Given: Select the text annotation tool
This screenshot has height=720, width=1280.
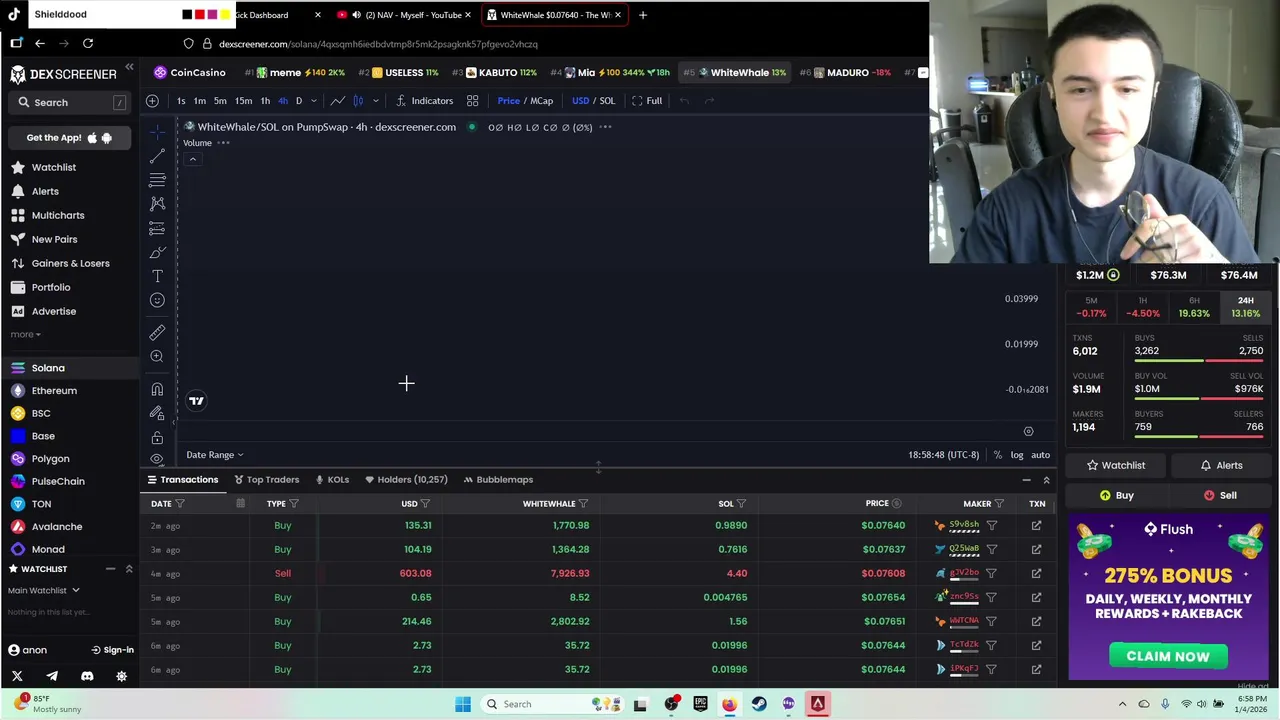Looking at the screenshot, I should 157,276.
